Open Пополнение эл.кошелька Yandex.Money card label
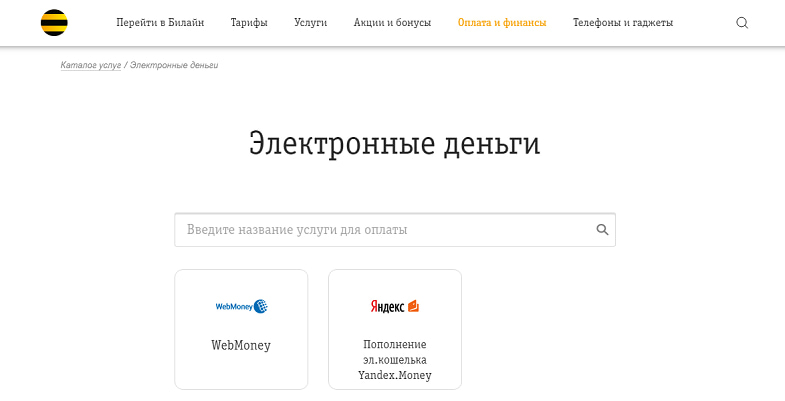 [395, 359]
